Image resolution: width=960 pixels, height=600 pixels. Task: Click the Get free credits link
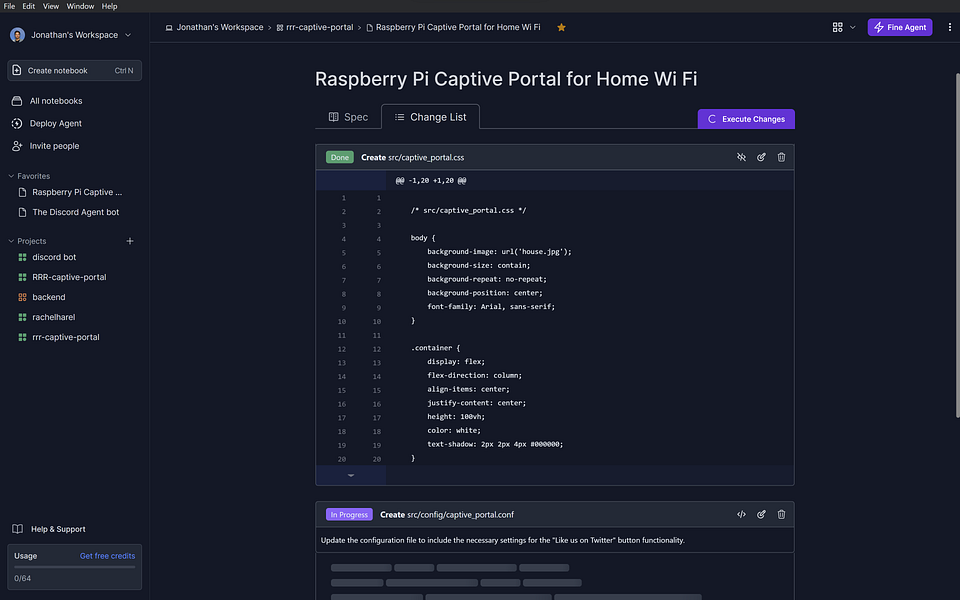coord(107,556)
